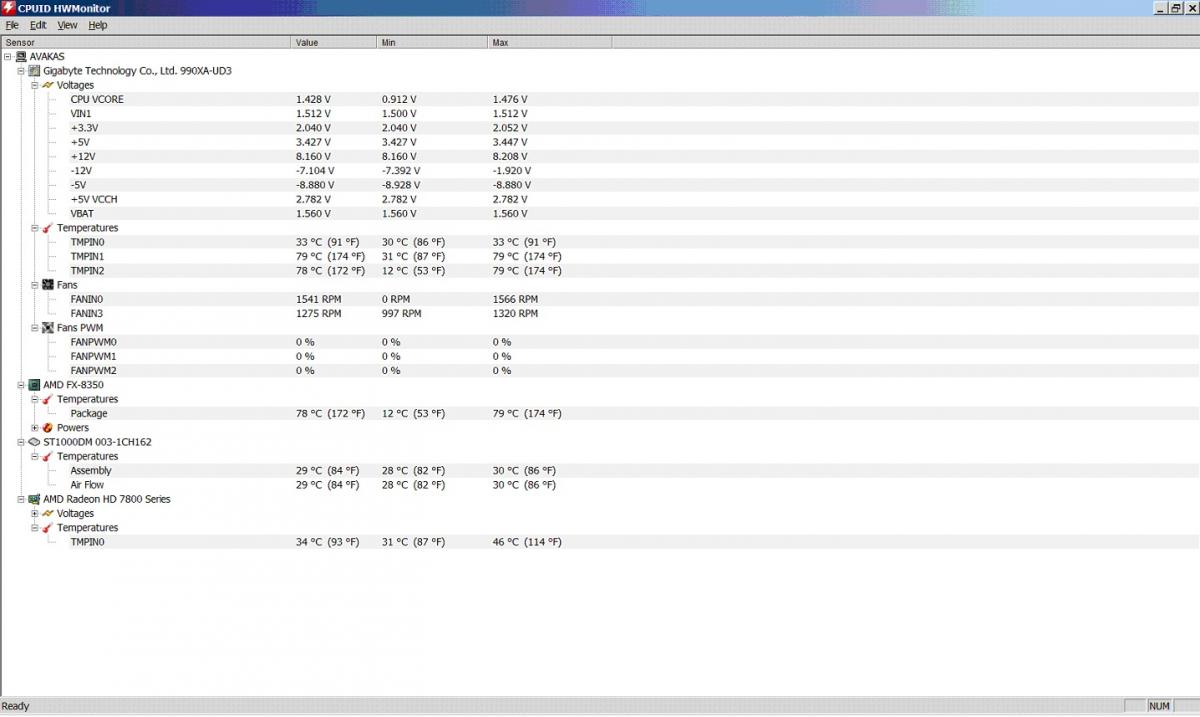This screenshot has width=1200, height=717.
Task: Click the -12V max value -1.920 V
Action: pyautogui.click(x=512, y=171)
